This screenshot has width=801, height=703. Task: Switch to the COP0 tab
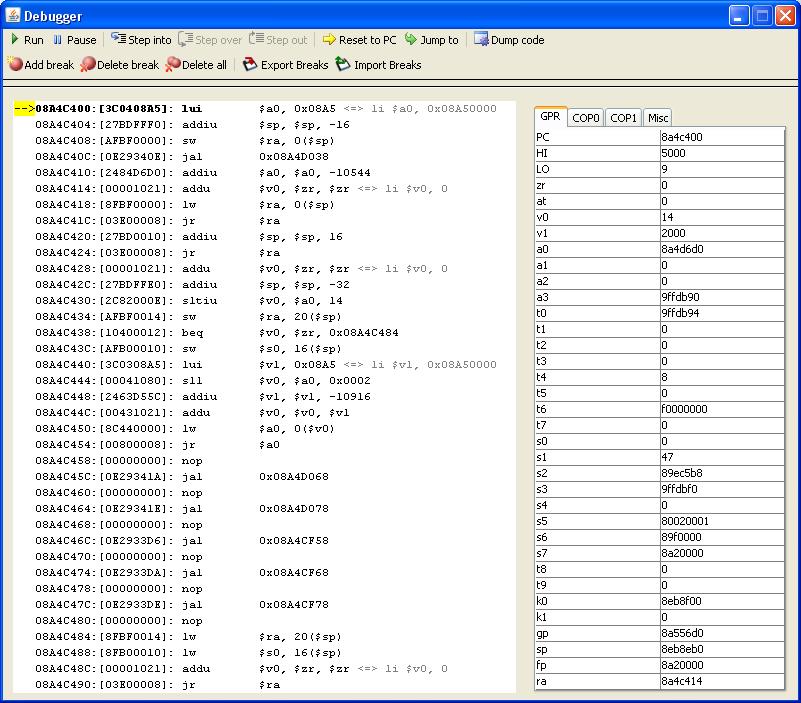pos(586,118)
